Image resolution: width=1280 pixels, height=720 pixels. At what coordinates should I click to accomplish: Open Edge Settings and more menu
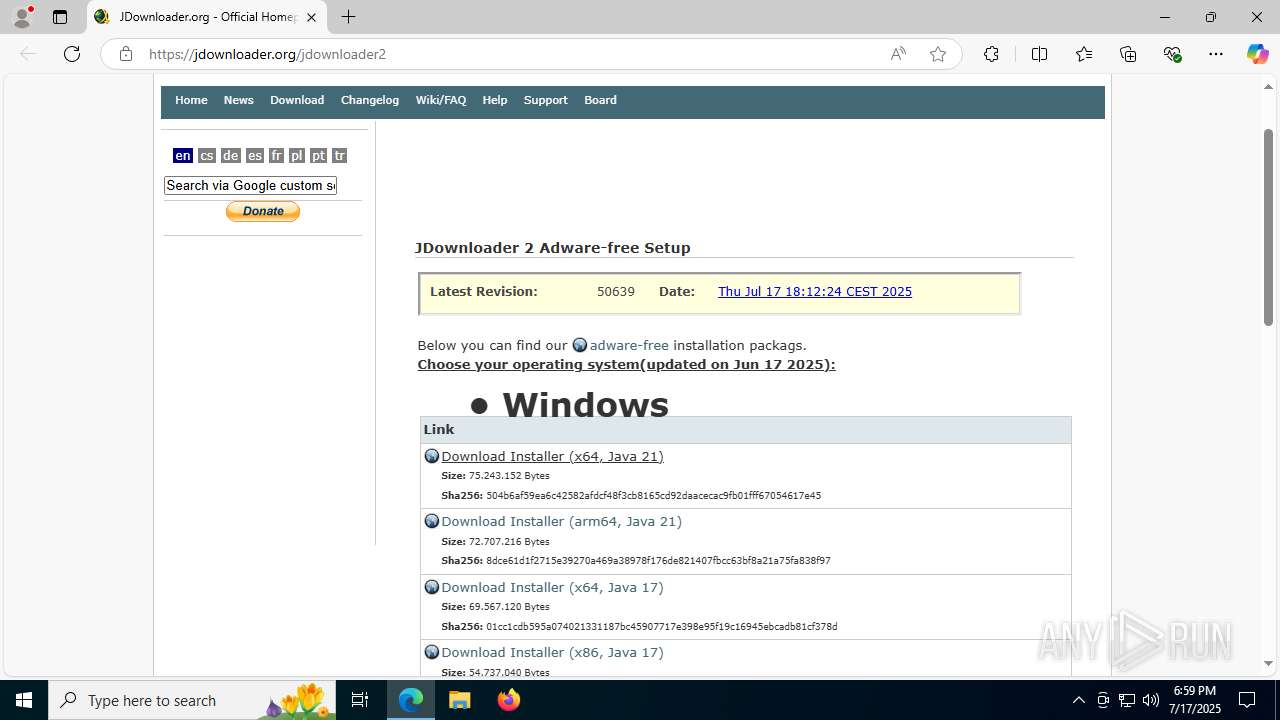(x=1216, y=54)
